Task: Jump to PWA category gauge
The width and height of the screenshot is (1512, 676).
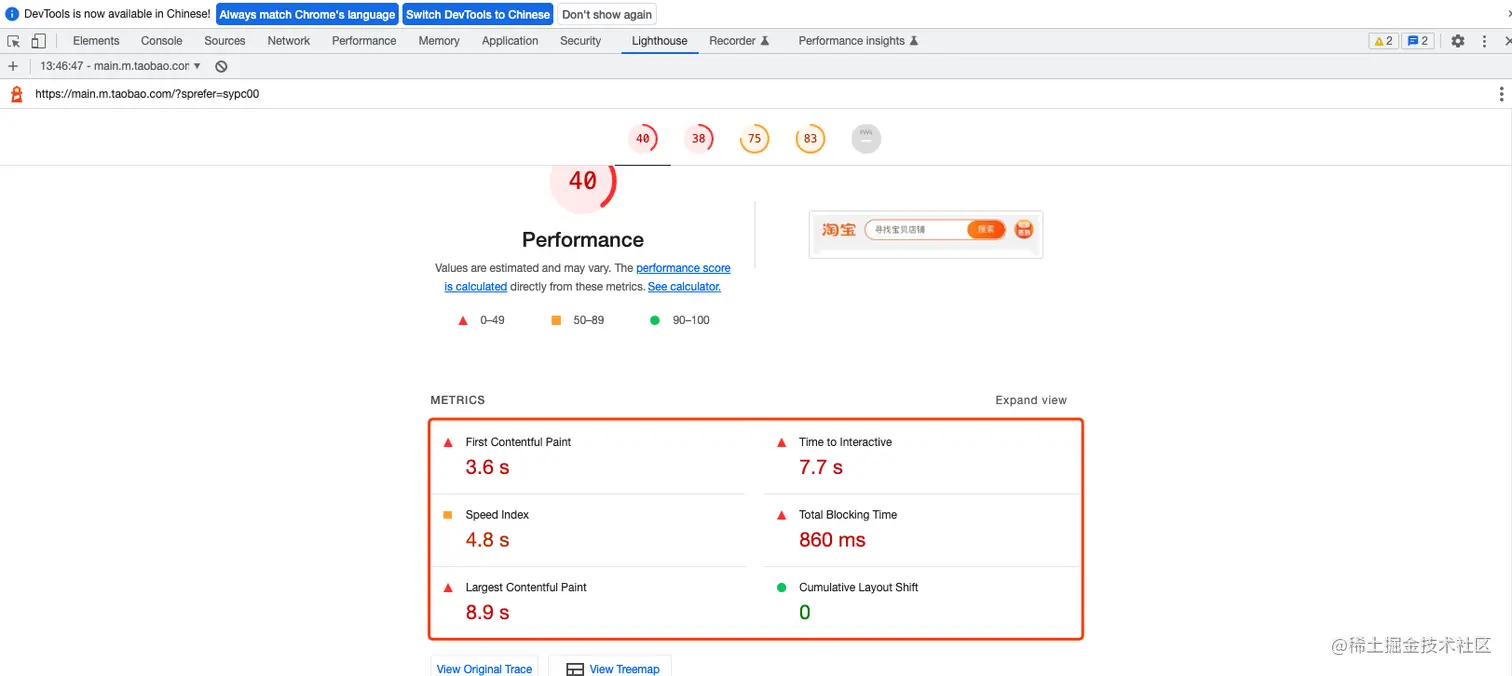Action: [866, 139]
